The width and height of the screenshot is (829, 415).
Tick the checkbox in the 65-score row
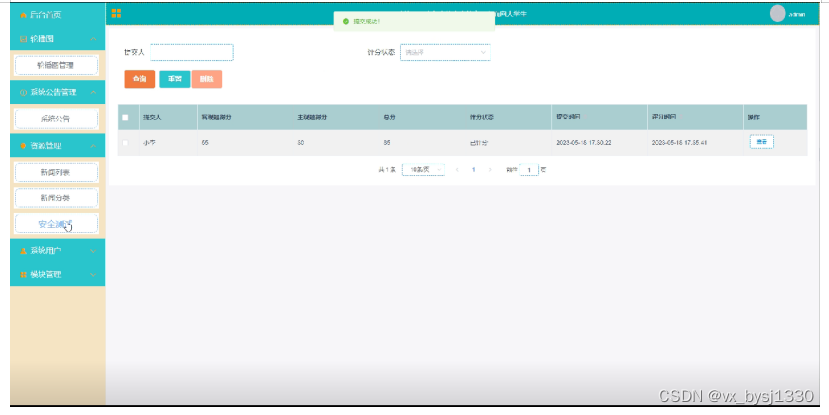pos(125,143)
